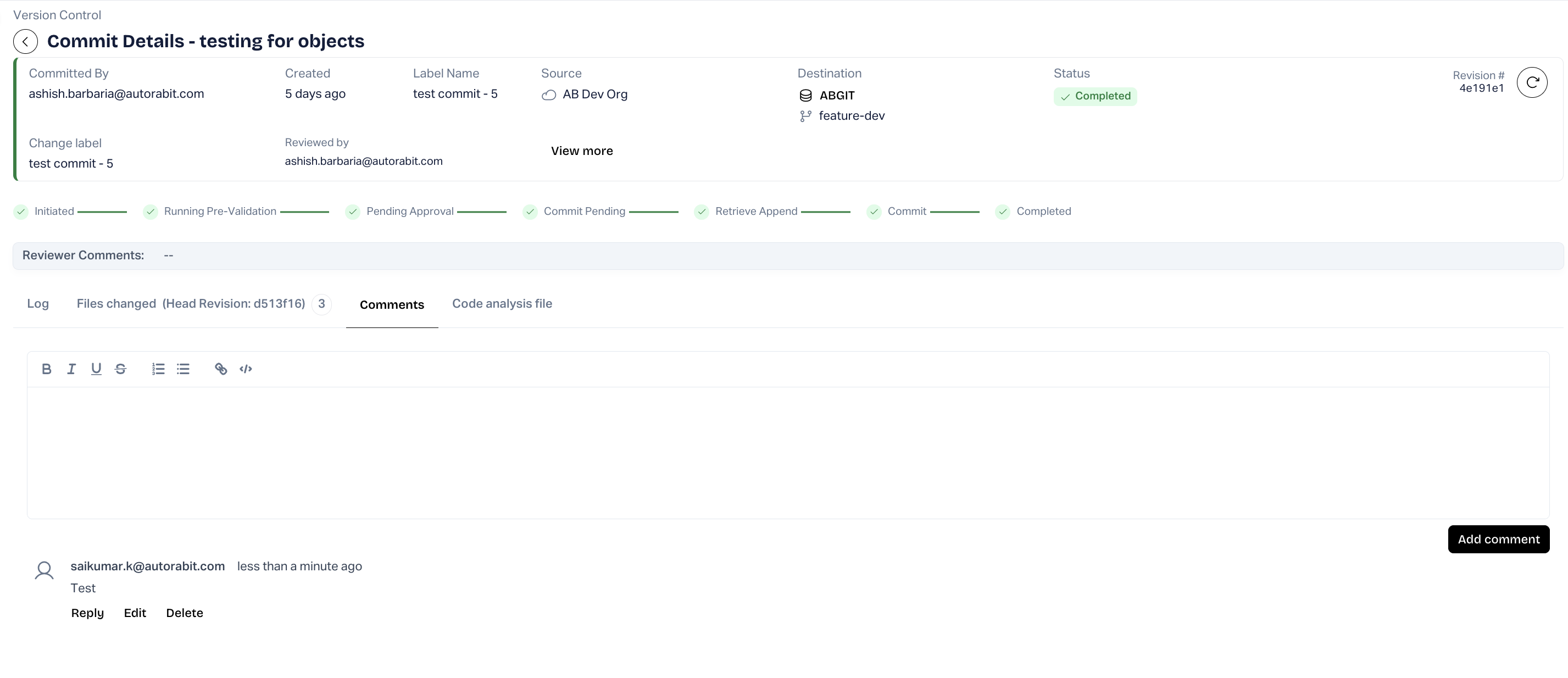This screenshot has width=1568, height=678.
Task: Switch to the Log tab
Action: tap(38, 304)
